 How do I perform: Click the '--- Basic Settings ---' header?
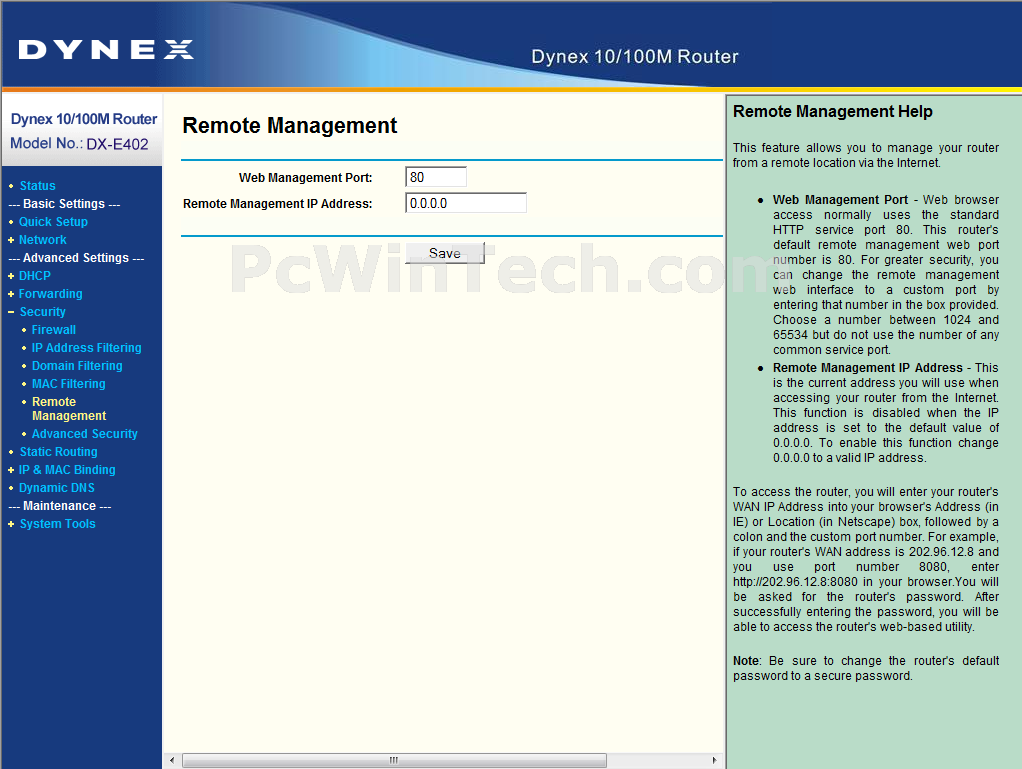pos(65,204)
